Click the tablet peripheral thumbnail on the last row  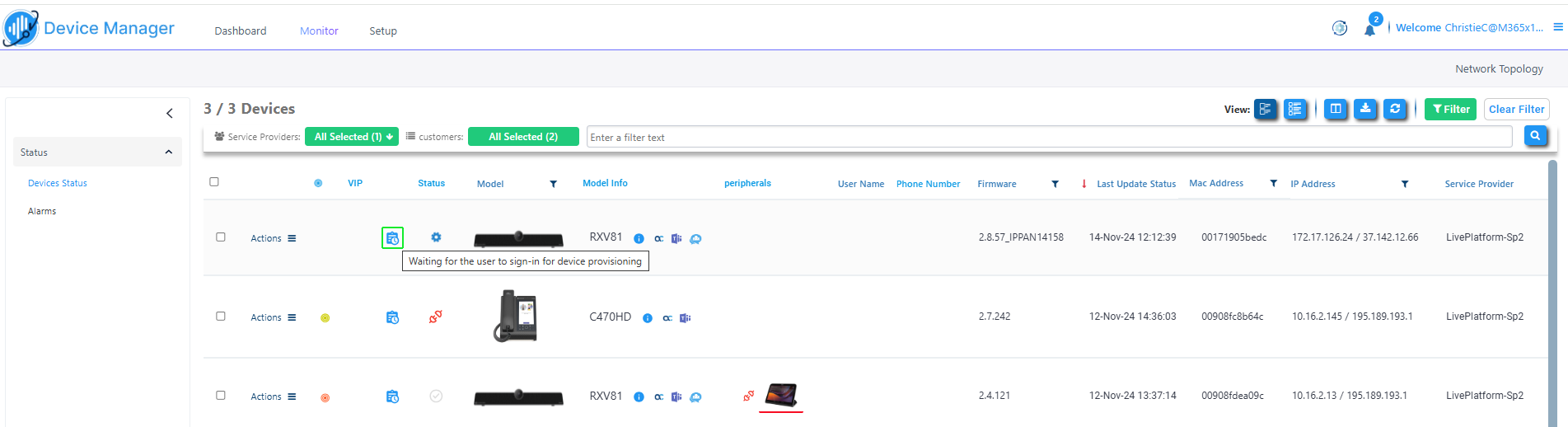coord(781,395)
